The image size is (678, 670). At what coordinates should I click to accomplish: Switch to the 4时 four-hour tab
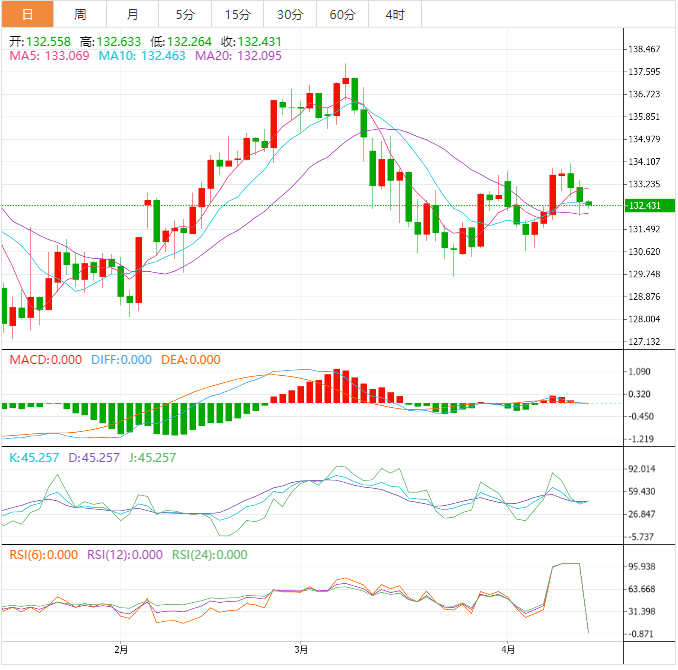pyautogui.click(x=395, y=14)
